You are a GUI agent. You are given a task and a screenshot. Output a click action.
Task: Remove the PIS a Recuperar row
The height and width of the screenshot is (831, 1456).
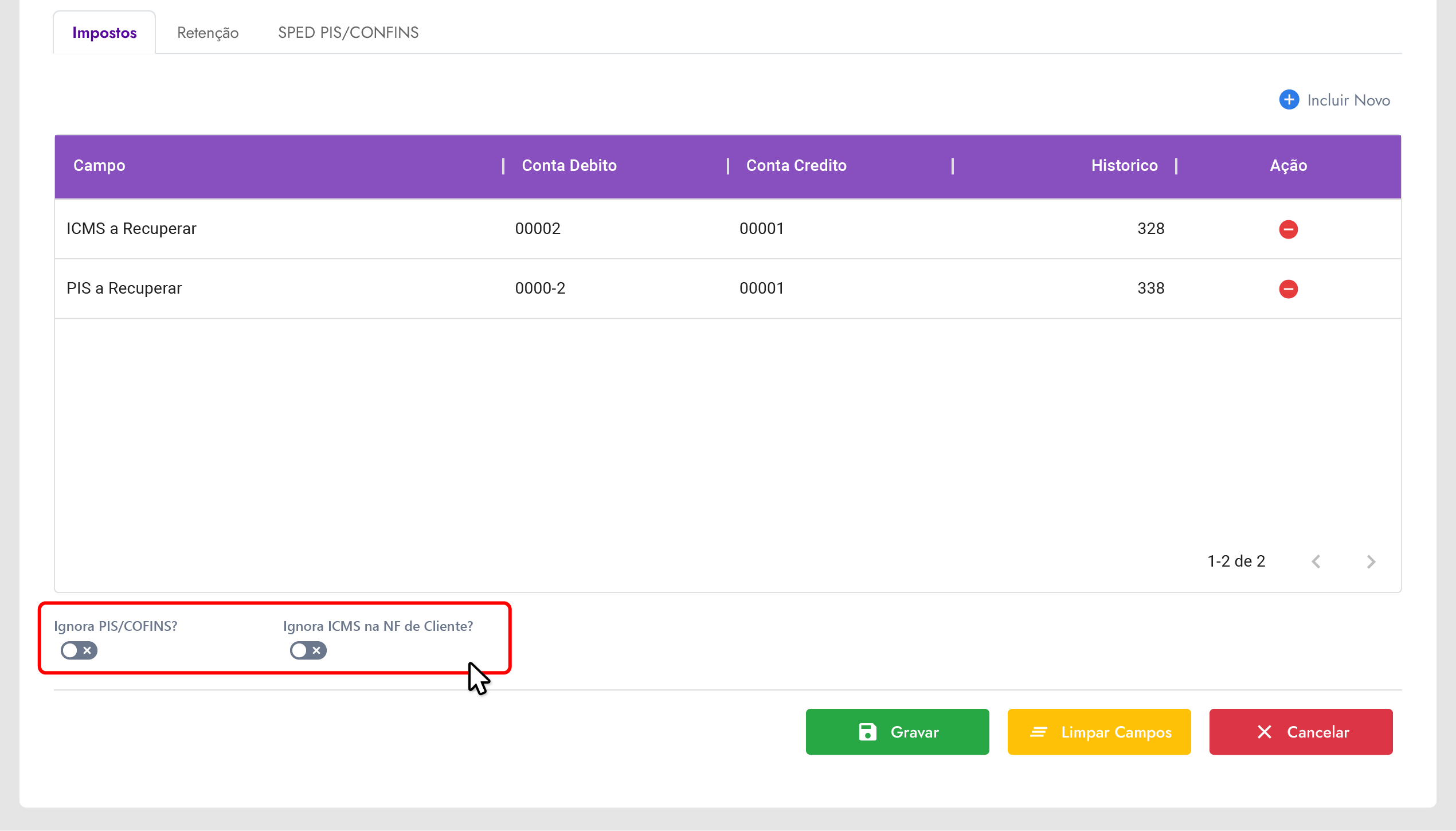pos(1288,289)
